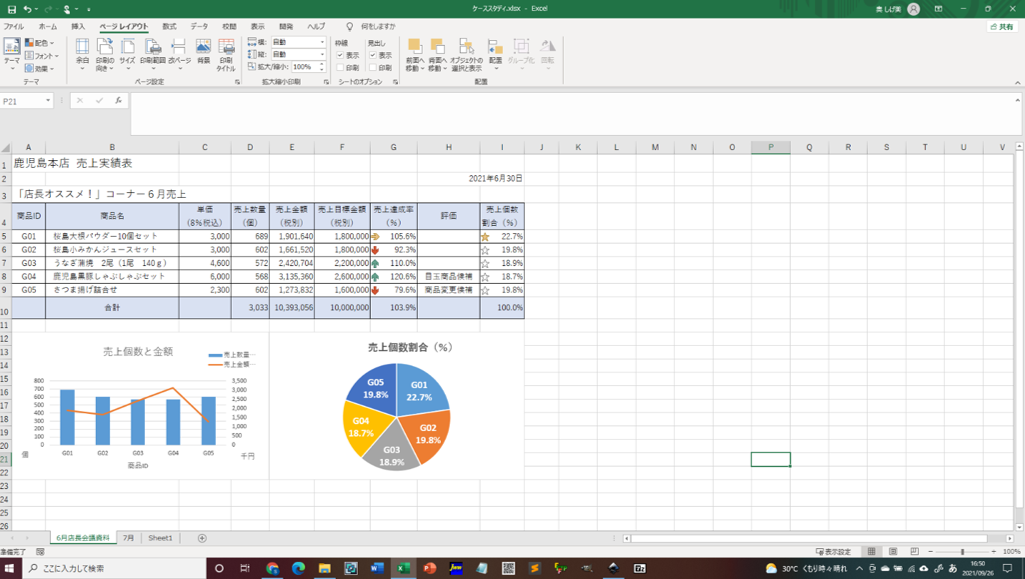Click the 背景 background icon
This screenshot has height=579, width=1025.
pos(203,52)
